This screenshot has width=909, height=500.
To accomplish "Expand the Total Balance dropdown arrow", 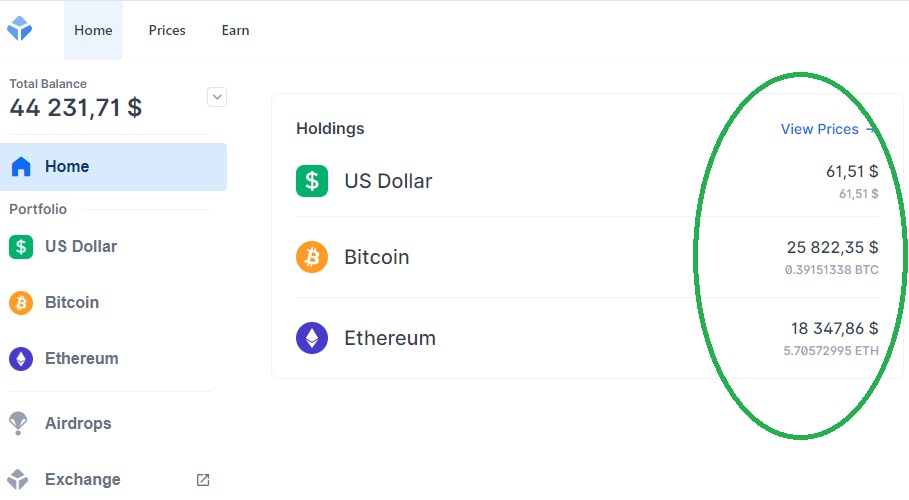I will point(217,97).
